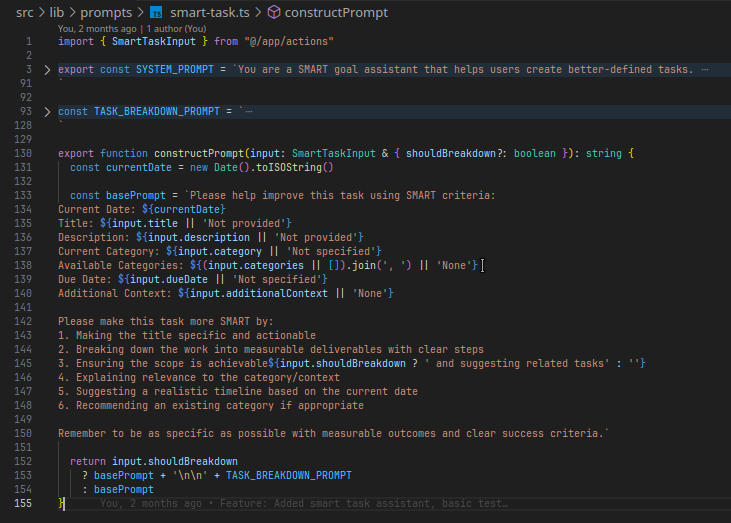Viewport: 731px width, 523px height.
Task: Click 'input.category' on line 137
Action: click(220, 251)
